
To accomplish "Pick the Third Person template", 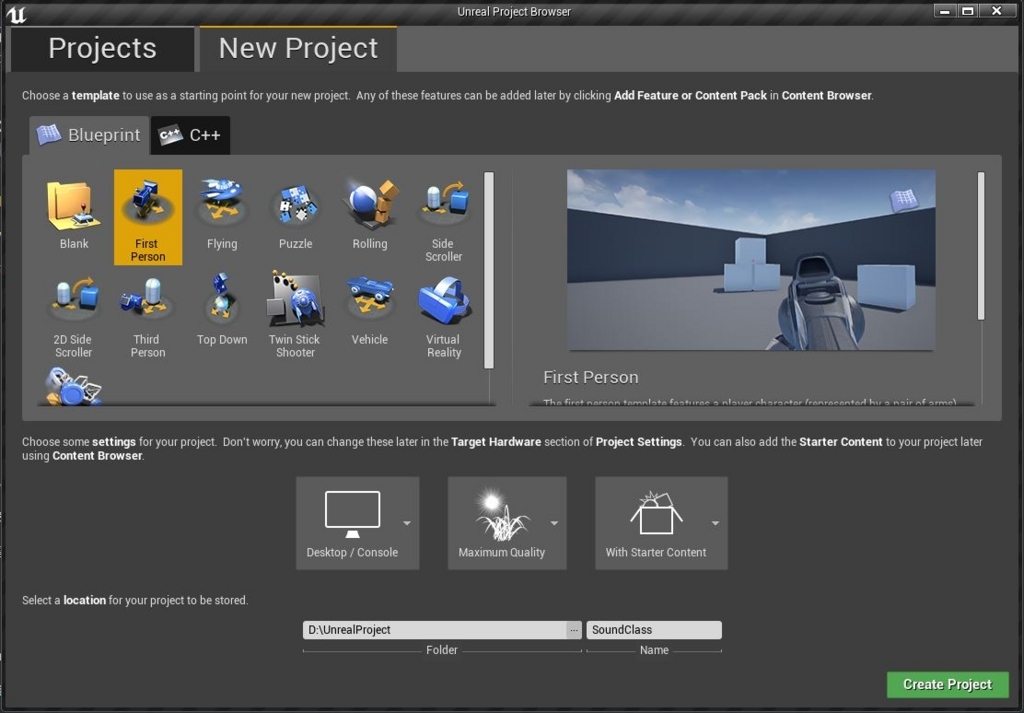I will click(148, 315).
